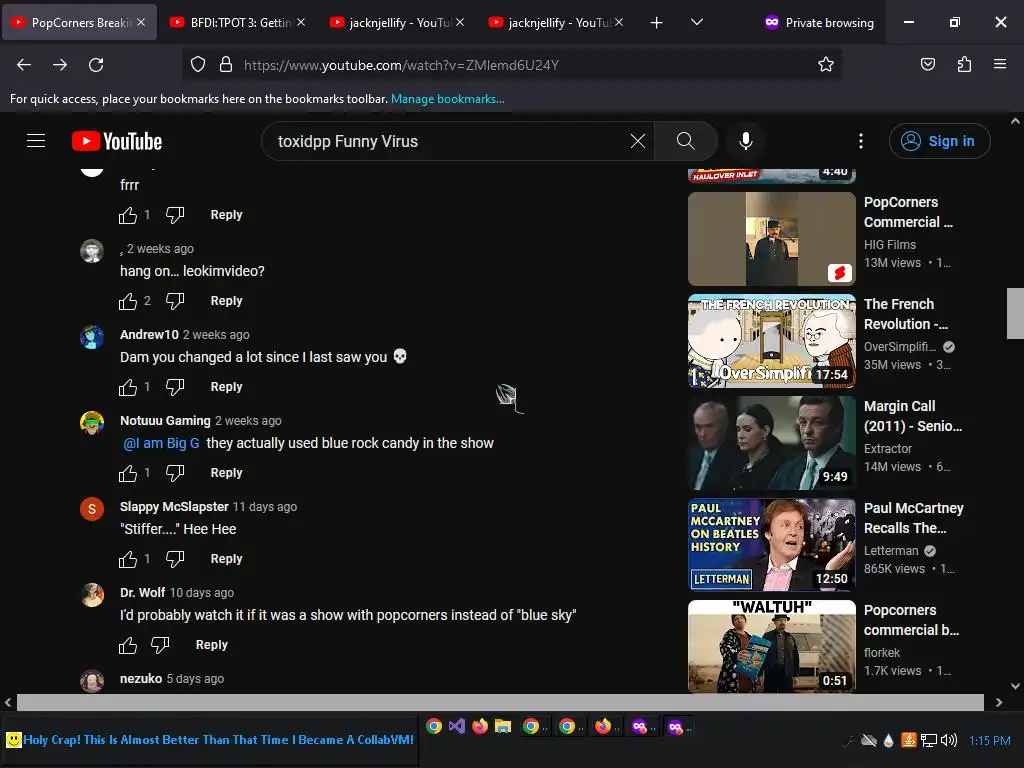Open the Firefox application menu
Screen dimensions: 1024x768
pos(1000,65)
